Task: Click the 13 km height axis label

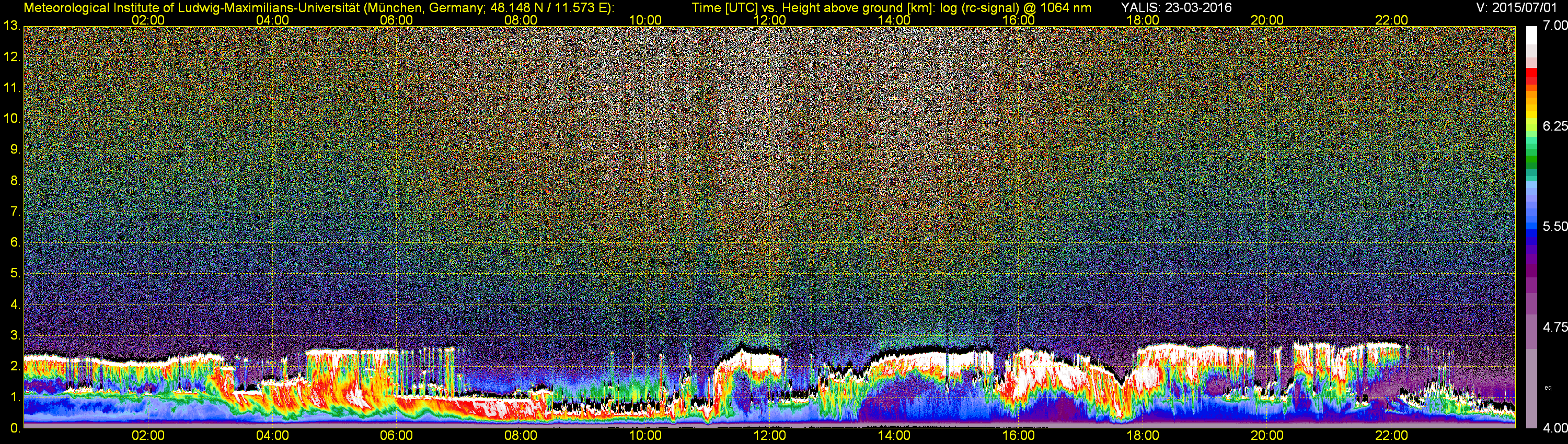Action: pos(11,26)
